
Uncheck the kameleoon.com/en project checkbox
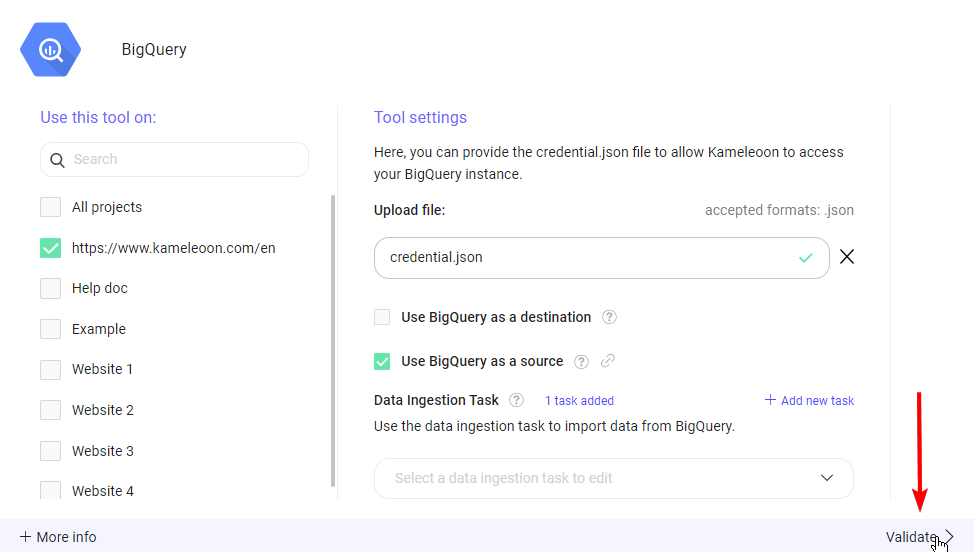click(50, 248)
